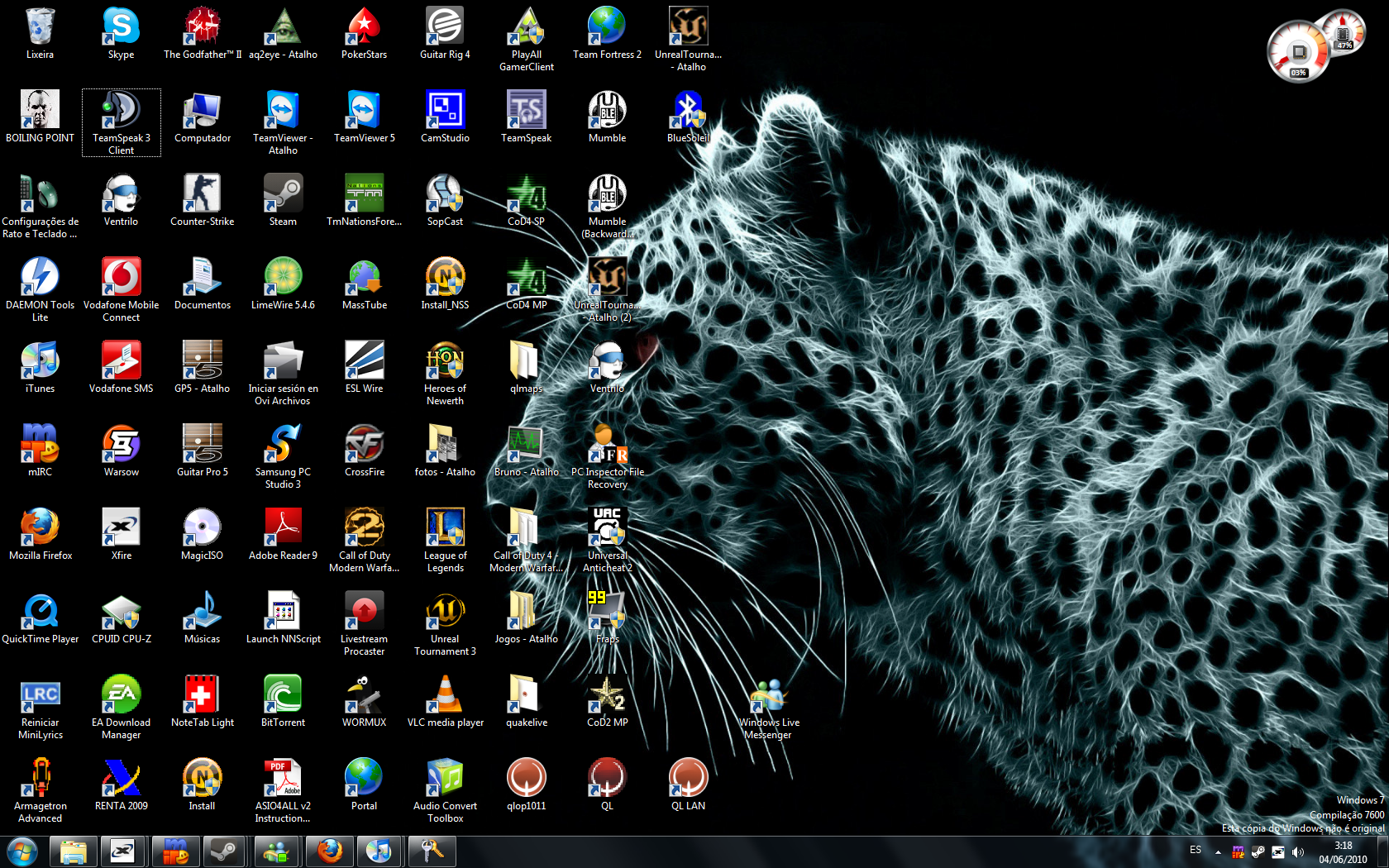
Task: Open the Skype desktop shortcut
Action: tap(121, 28)
